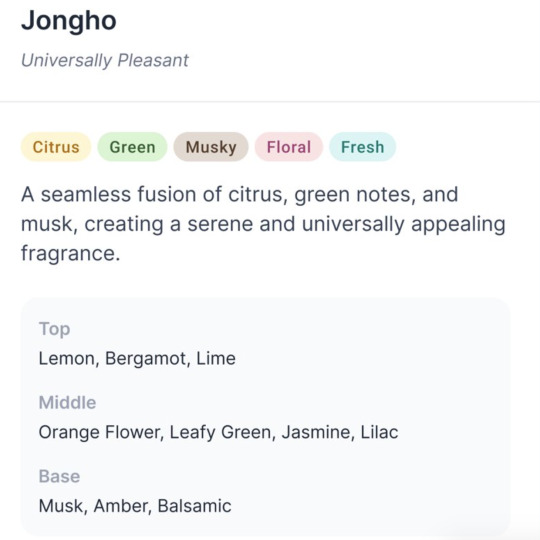The width and height of the screenshot is (540, 540).
Task: Click Amber in the base notes
Action: pos(120,506)
